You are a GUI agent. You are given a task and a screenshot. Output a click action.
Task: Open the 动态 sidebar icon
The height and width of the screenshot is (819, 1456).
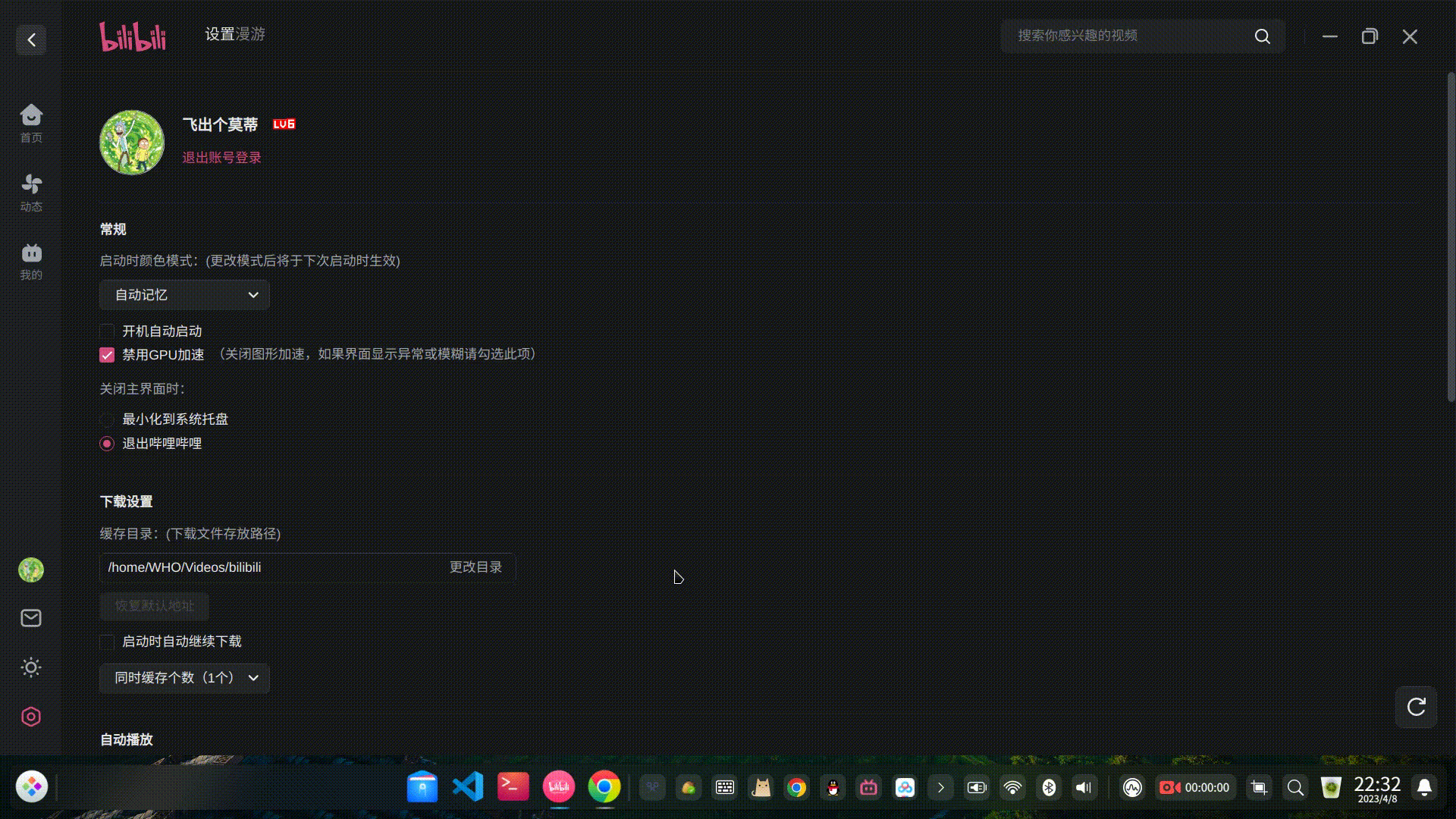(30, 191)
